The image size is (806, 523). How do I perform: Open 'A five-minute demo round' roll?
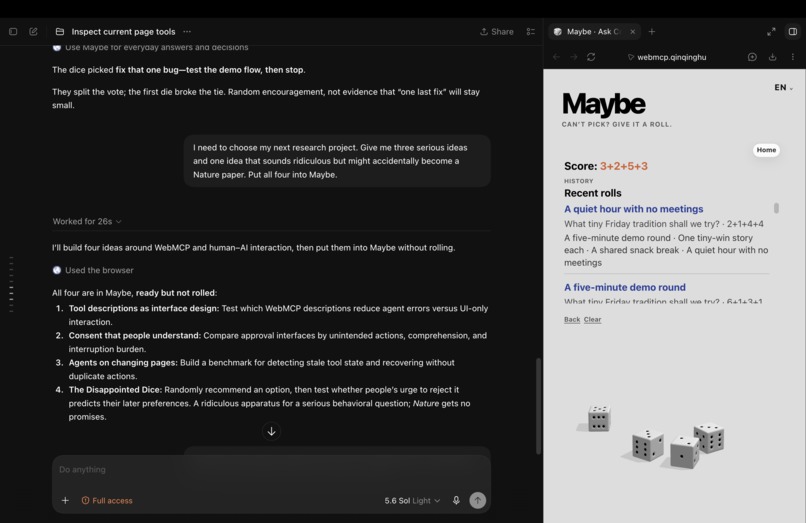pos(625,287)
